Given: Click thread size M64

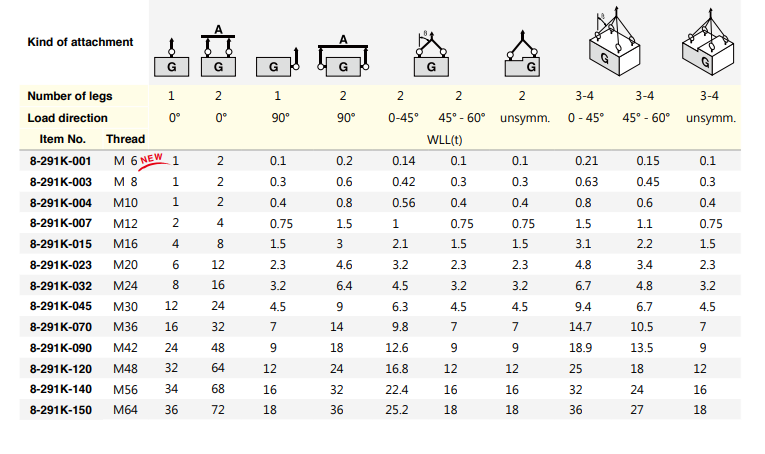Looking at the screenshot, I should [x=125, y=410].
